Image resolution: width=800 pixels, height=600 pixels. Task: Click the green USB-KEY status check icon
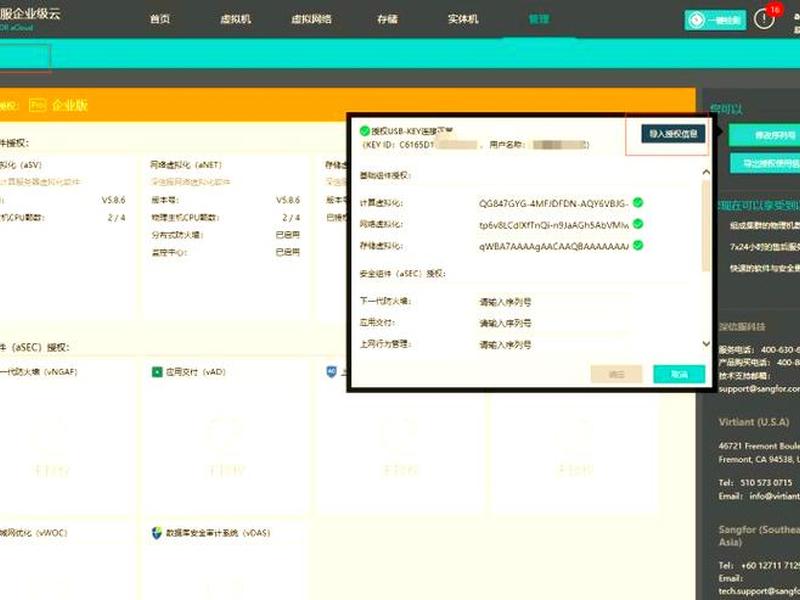pyautogui.click(x=364, y=131)
